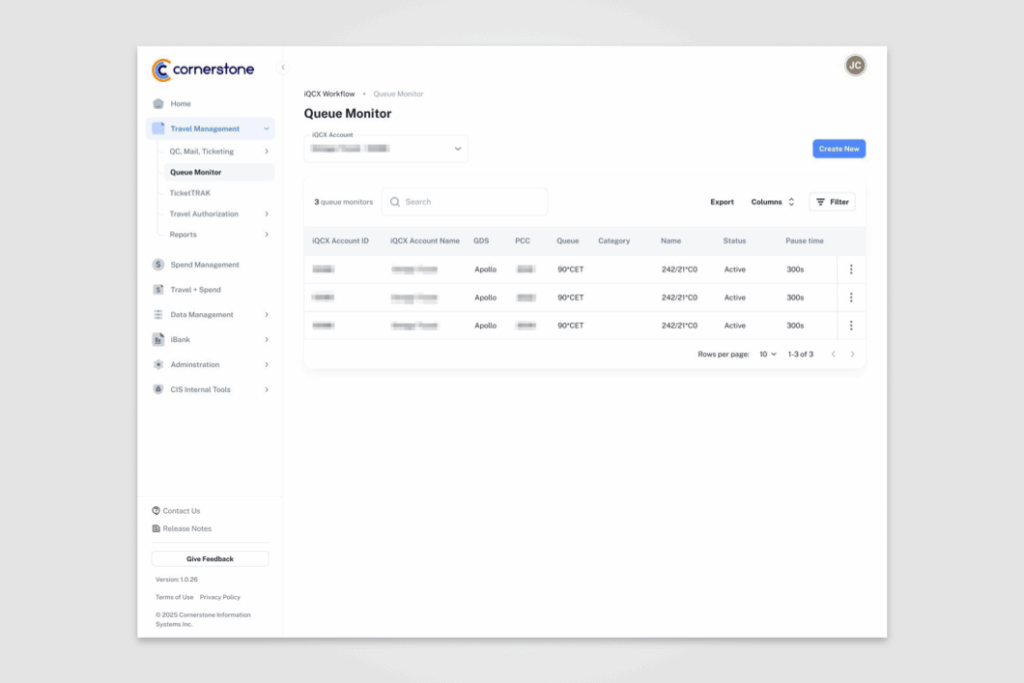Click the Spend Management dollar icon
The width and height of the screenshot is (1024, 683).
(158, 264)
